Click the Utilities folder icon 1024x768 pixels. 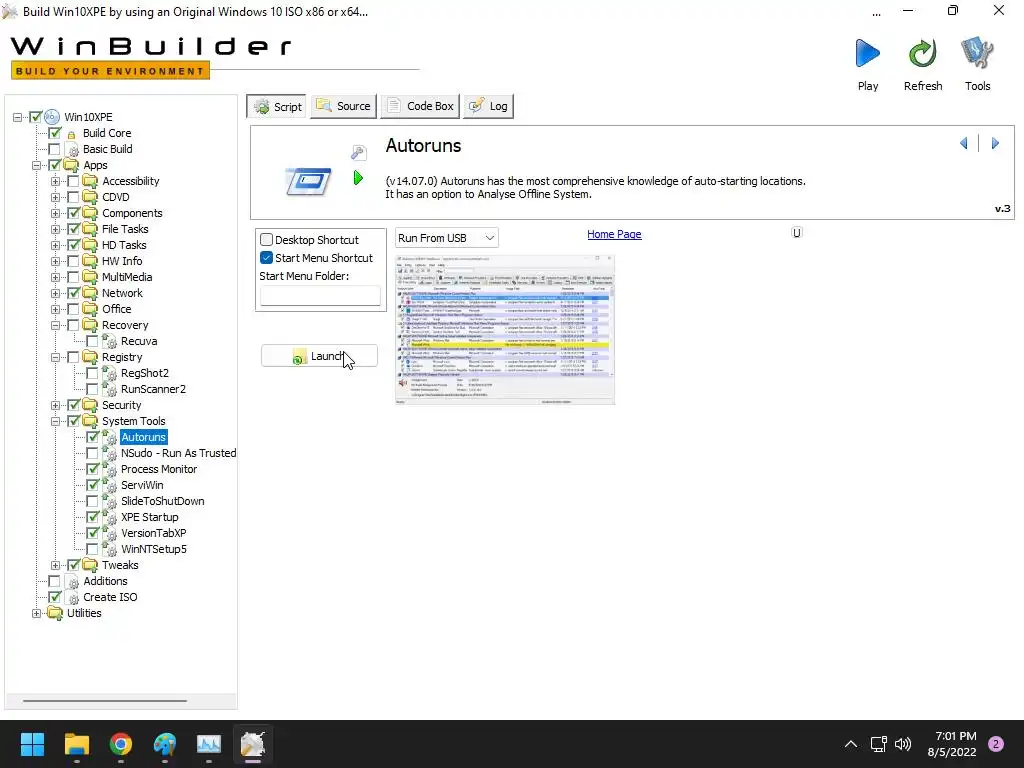tap(55, 613)
